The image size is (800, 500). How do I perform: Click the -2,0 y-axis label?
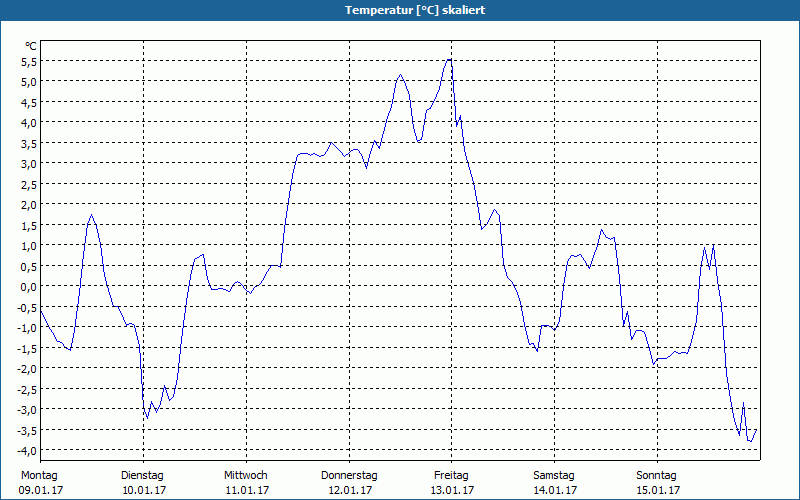click(28, 368)
